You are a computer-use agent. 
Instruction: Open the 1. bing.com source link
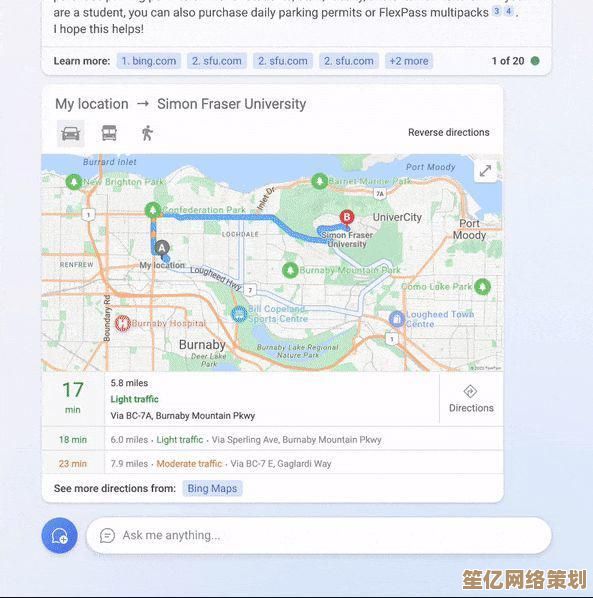tap(149, 61)
